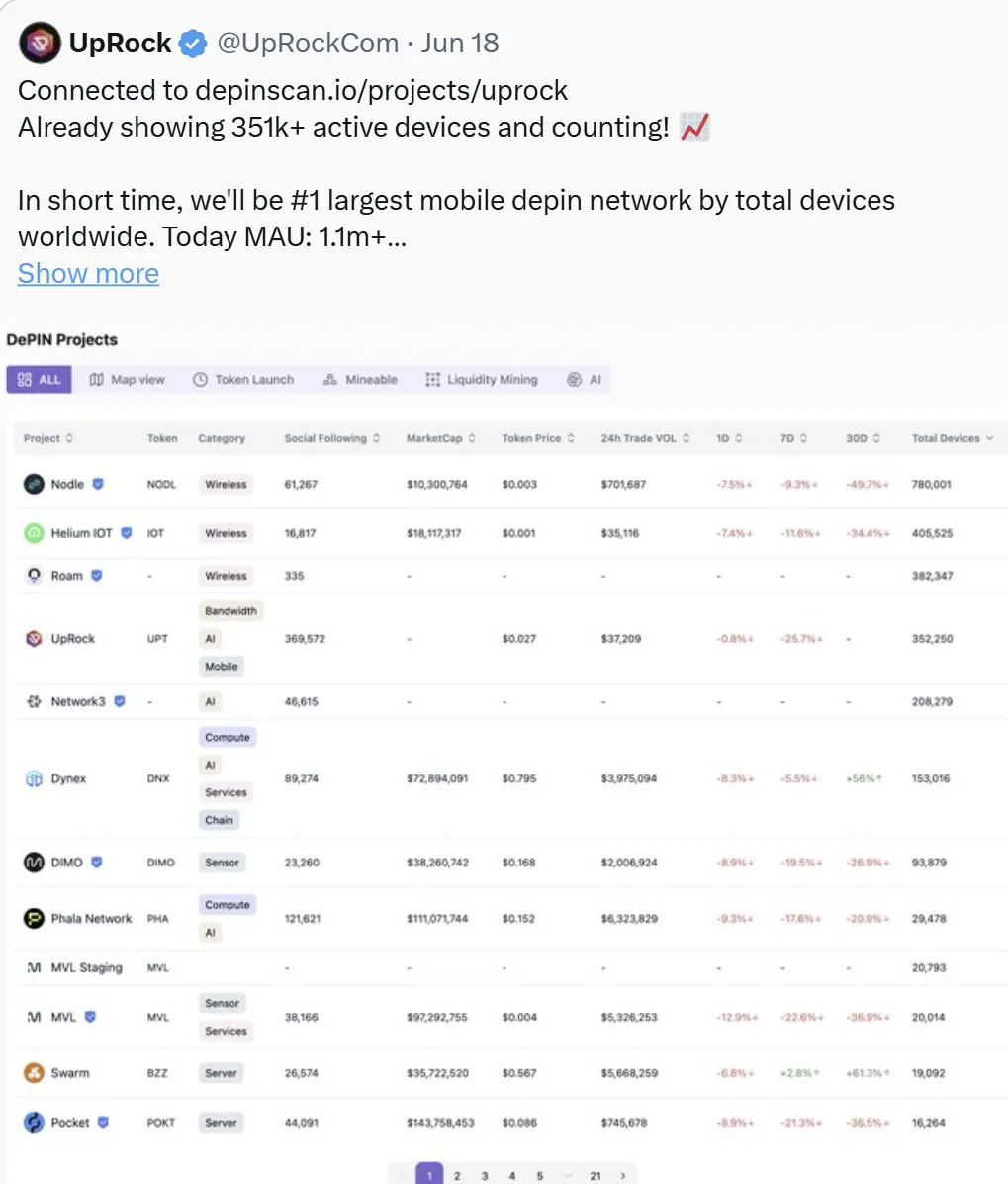Click the Wireless category tag for Nodle
This screenshot has height=1184, width=1008.
click(x=226, y=484)
